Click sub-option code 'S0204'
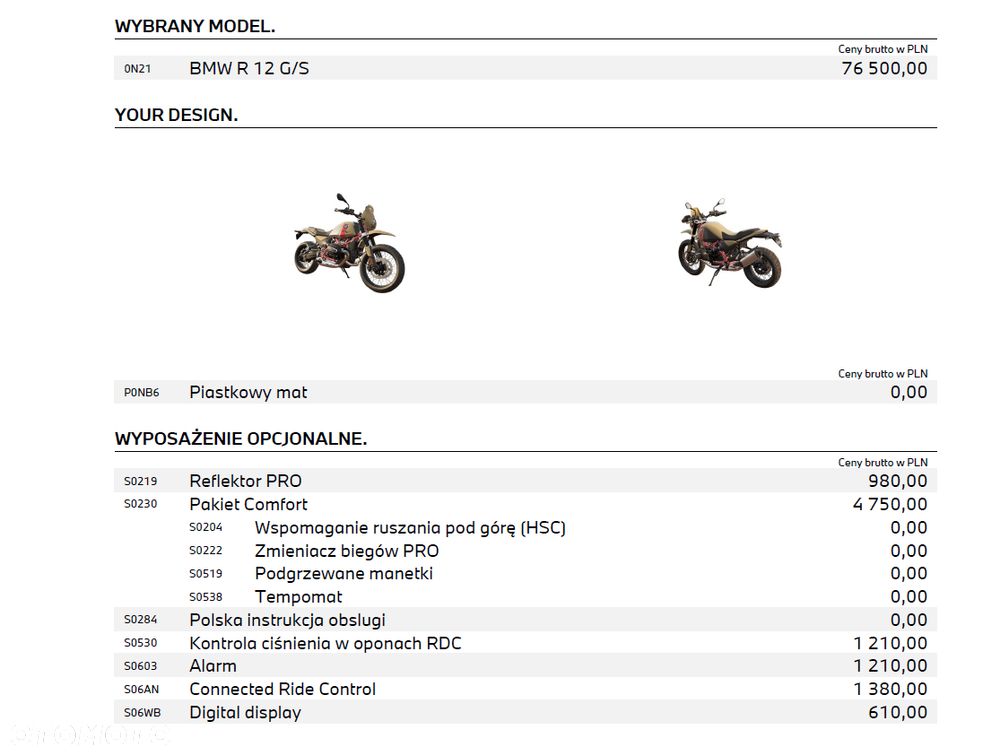This screenshot has height=755, width=1000. point(205,527)
